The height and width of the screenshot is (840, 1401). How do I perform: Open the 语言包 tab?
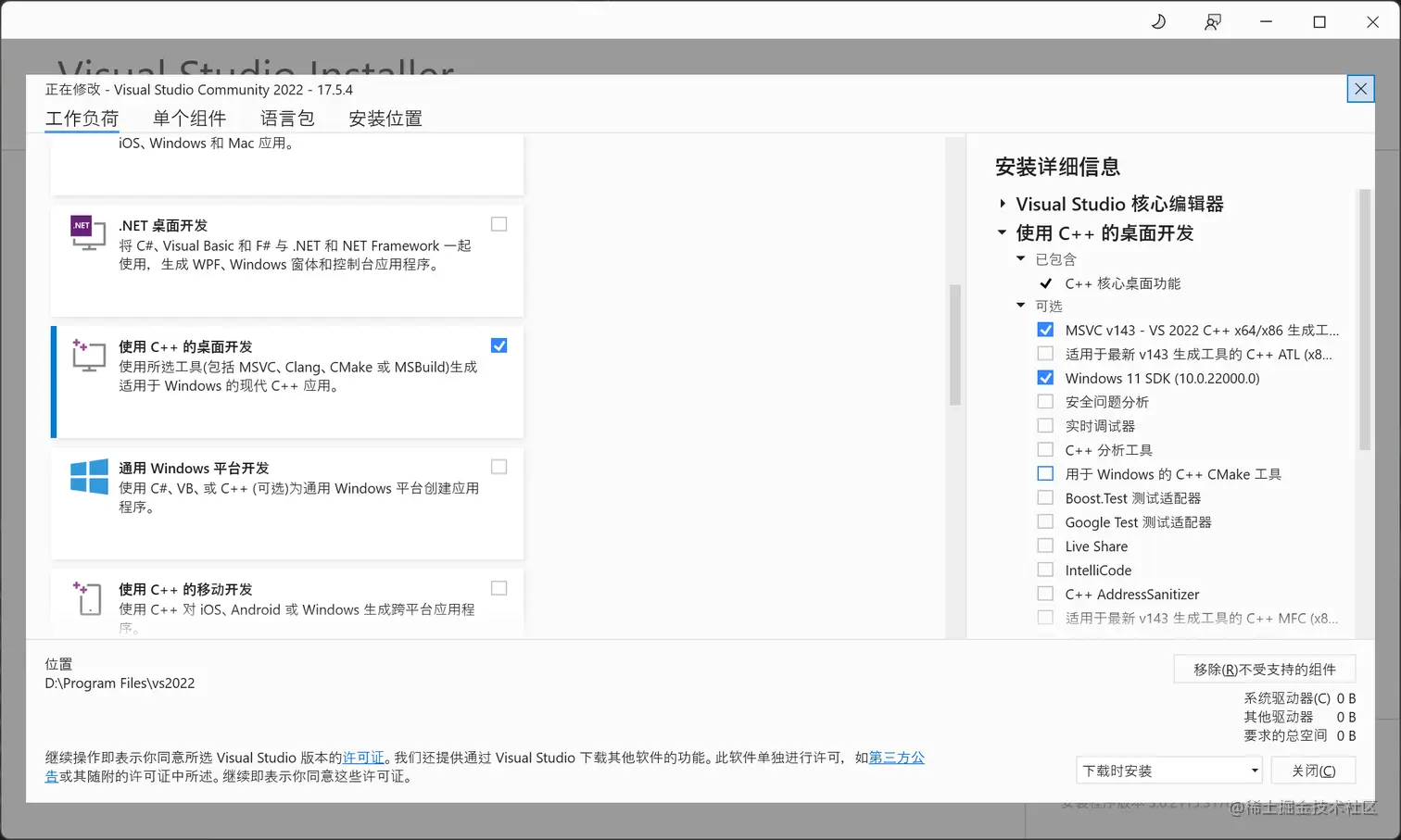[x=288, y=118]
